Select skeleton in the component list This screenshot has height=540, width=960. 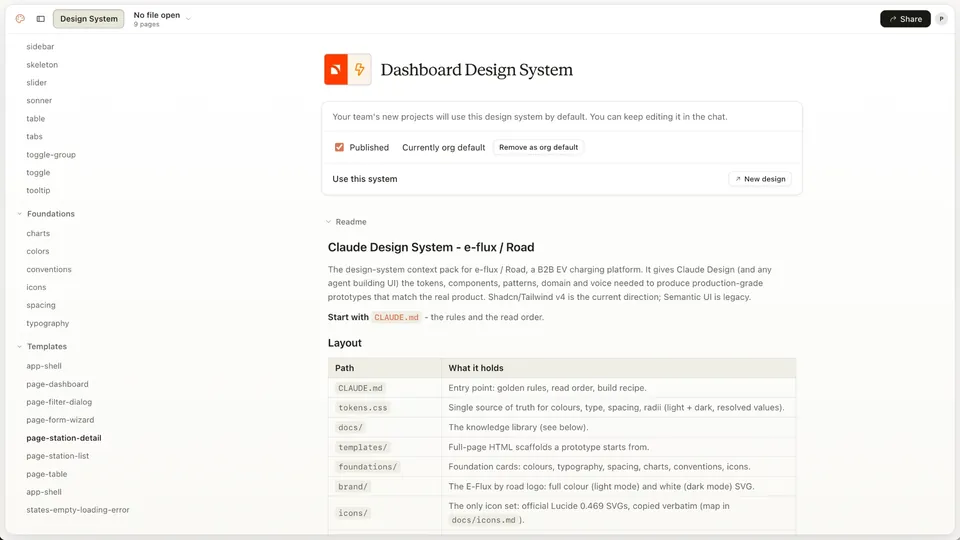42,64
